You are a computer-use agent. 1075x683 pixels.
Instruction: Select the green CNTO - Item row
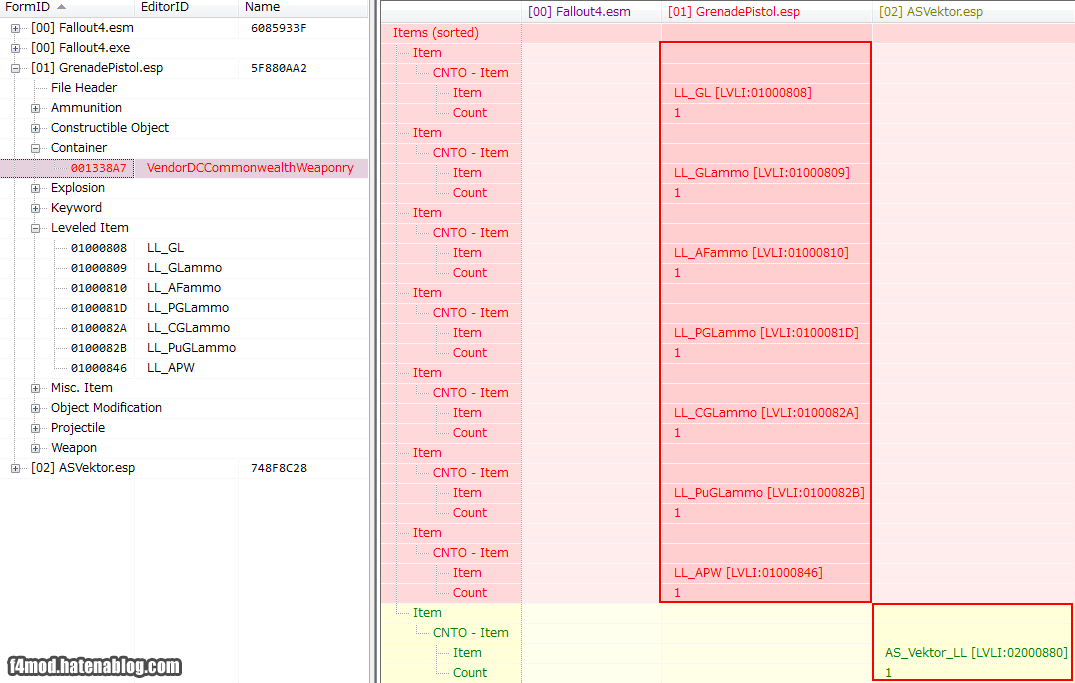(470, 633)
